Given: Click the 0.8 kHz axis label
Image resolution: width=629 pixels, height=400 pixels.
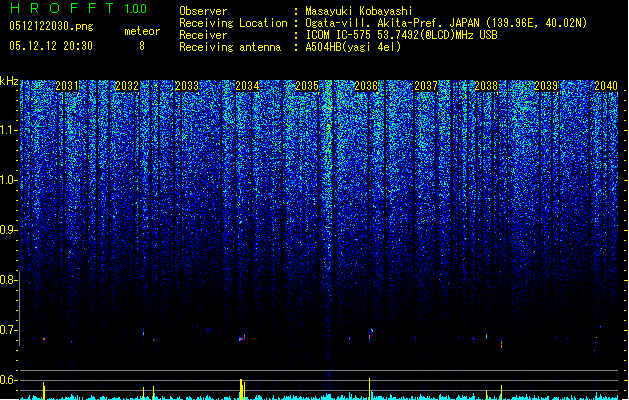Looking at the screenshot, I should (8, 280).
